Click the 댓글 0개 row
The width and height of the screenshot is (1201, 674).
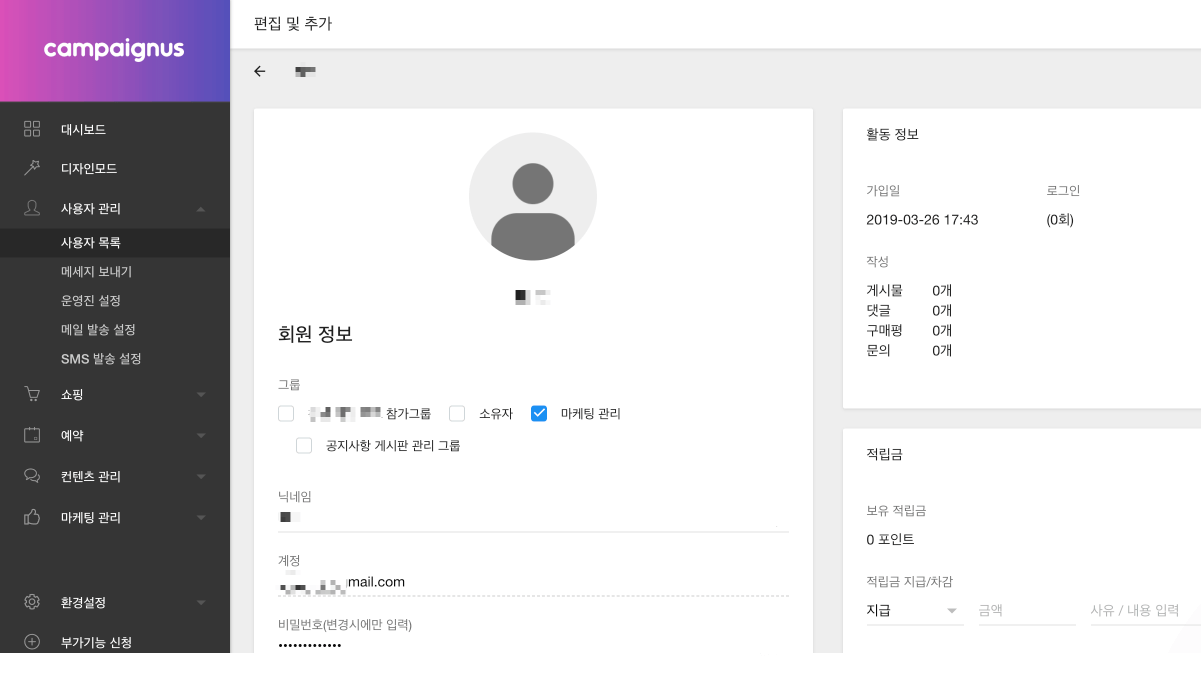(909, 311)
